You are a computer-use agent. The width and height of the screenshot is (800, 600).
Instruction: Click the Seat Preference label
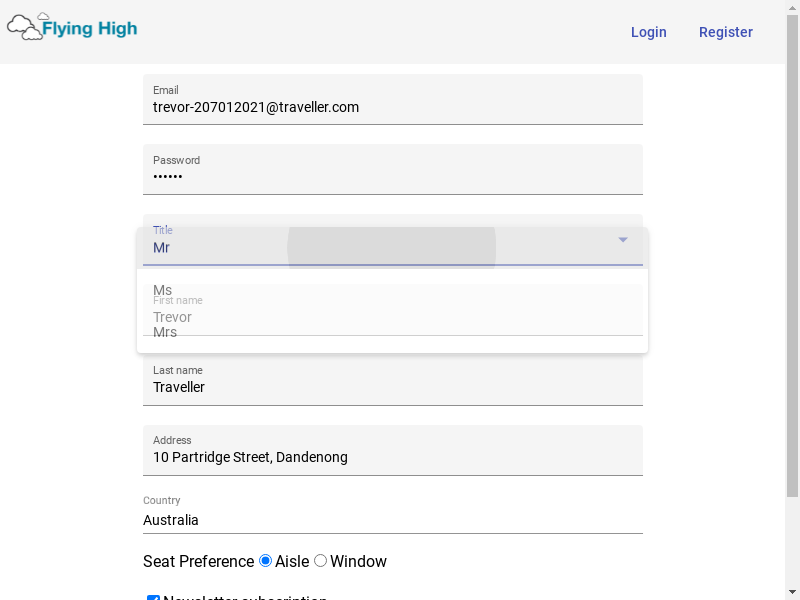tap(198, 562)
